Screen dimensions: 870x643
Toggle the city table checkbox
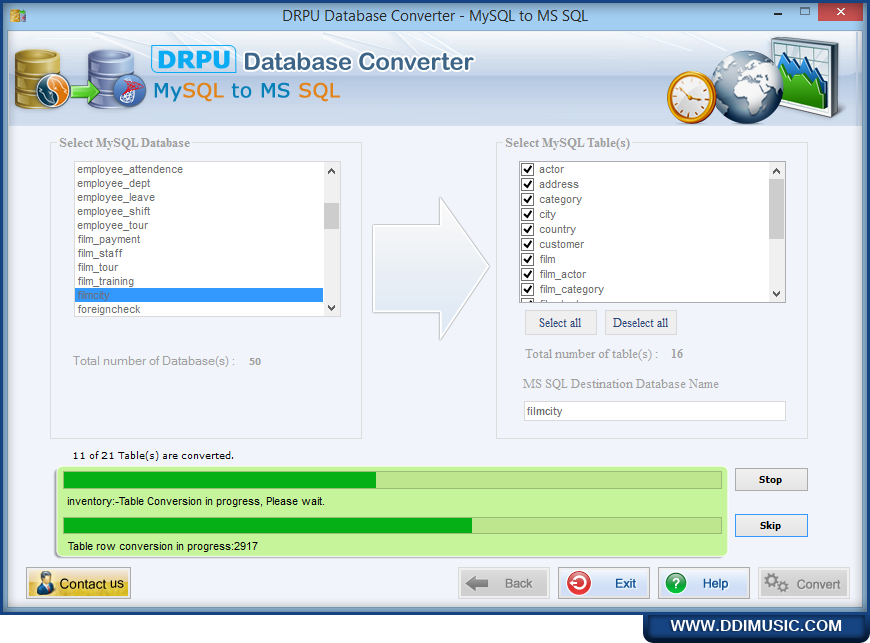pos(528,214)
